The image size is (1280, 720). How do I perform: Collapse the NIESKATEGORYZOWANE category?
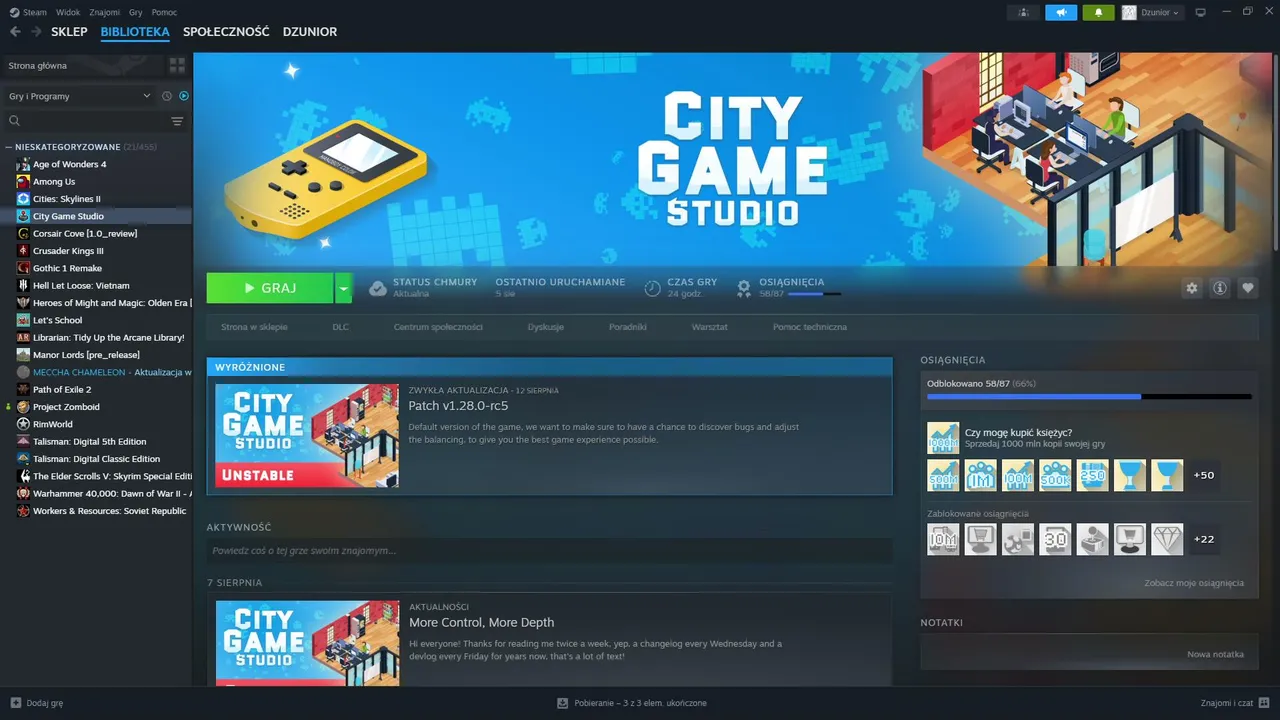point(9,147)
